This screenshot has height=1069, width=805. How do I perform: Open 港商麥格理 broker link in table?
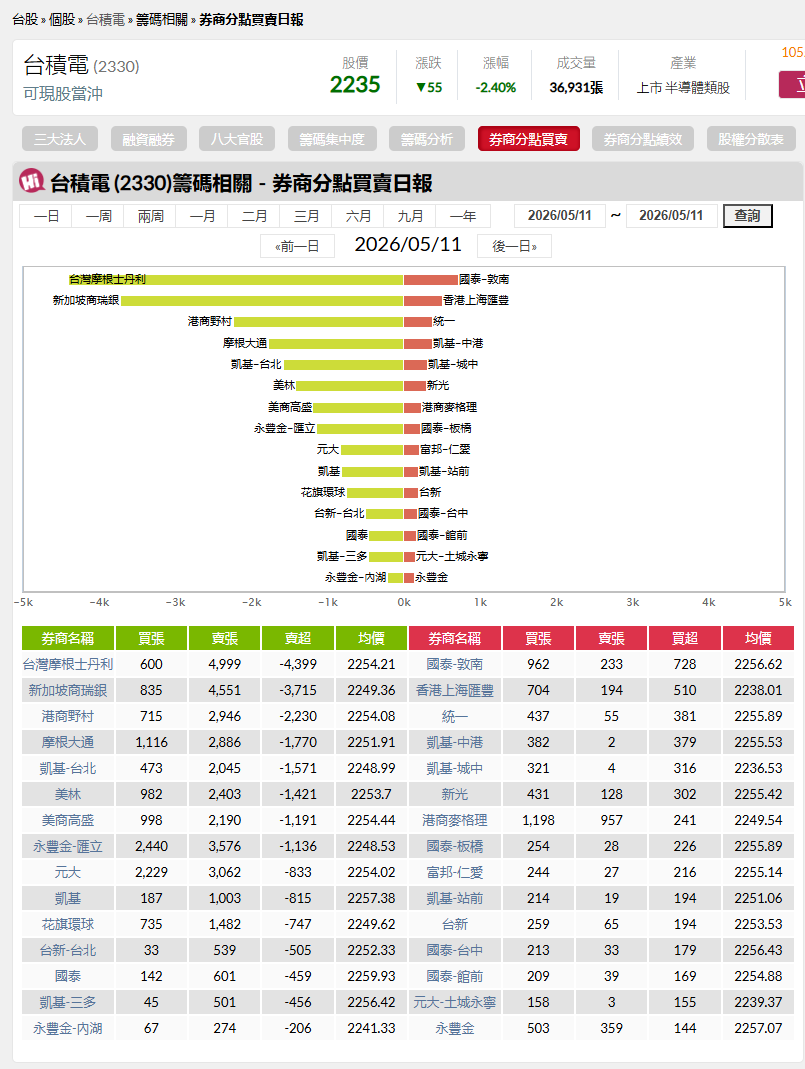point(455,820)
